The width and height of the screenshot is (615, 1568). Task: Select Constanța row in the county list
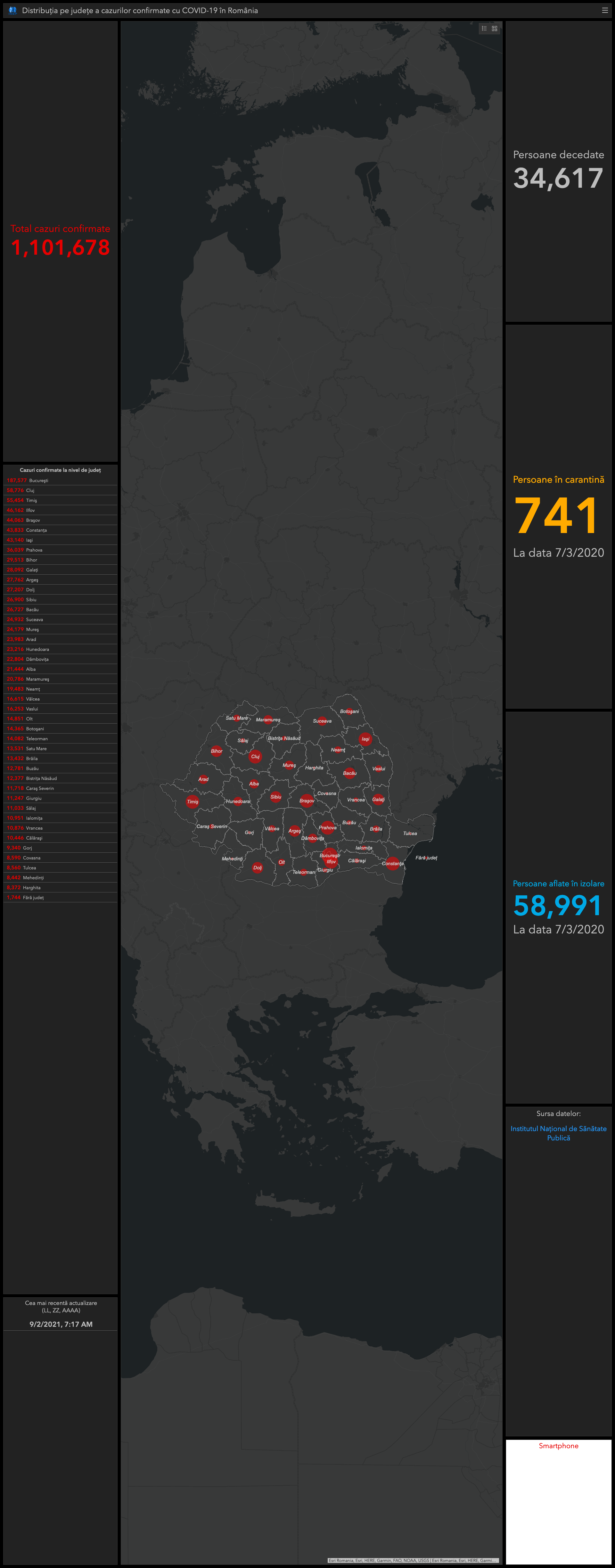coord(60,530)
